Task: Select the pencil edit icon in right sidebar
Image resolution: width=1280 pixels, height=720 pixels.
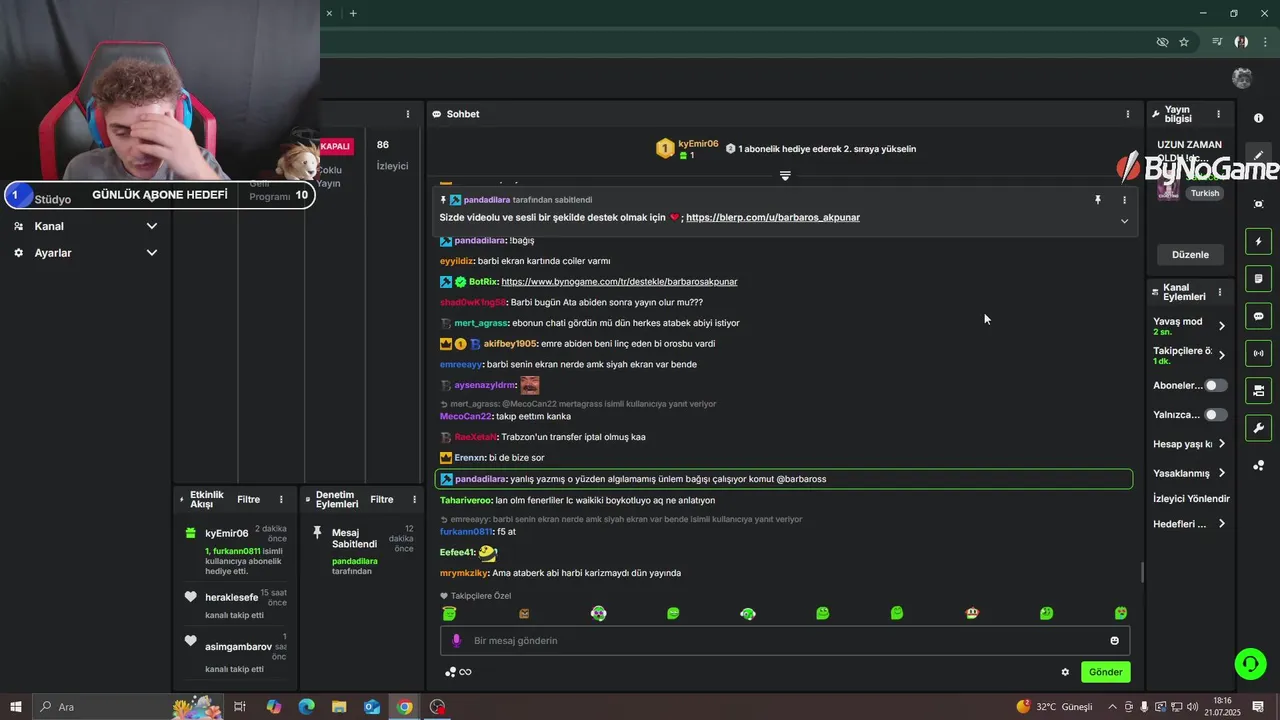Action: click(1258, 156)
